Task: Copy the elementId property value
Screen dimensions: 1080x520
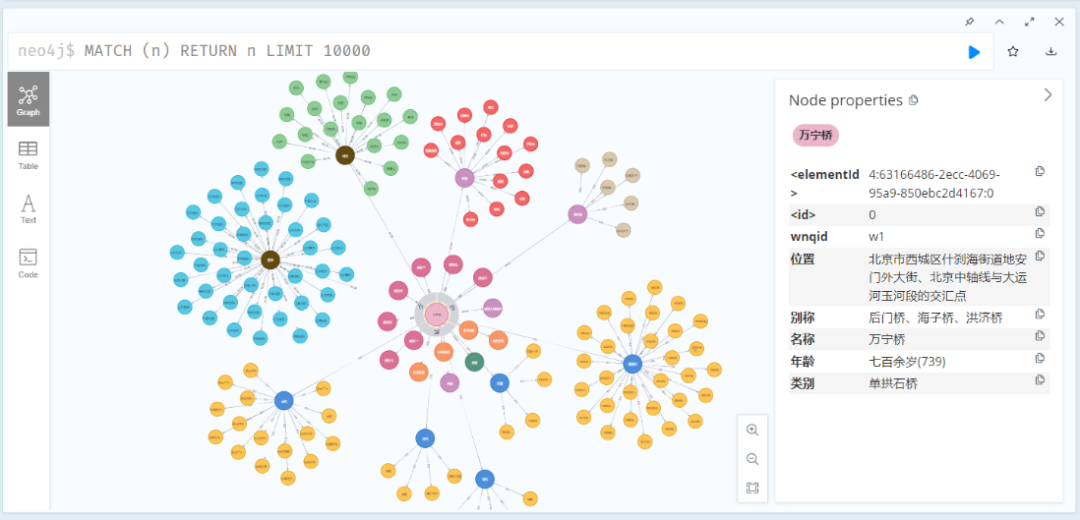Action: [x=1040, y=172]
